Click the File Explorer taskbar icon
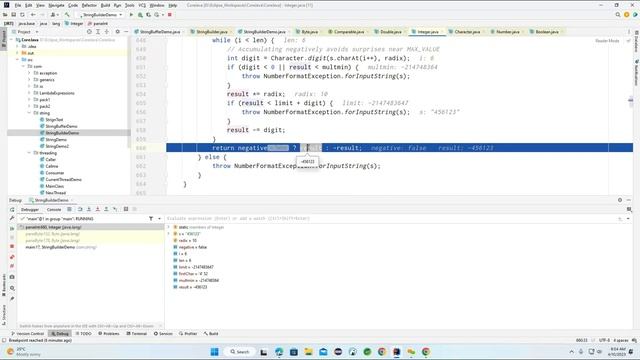640x360 pixels. point(308,352)
